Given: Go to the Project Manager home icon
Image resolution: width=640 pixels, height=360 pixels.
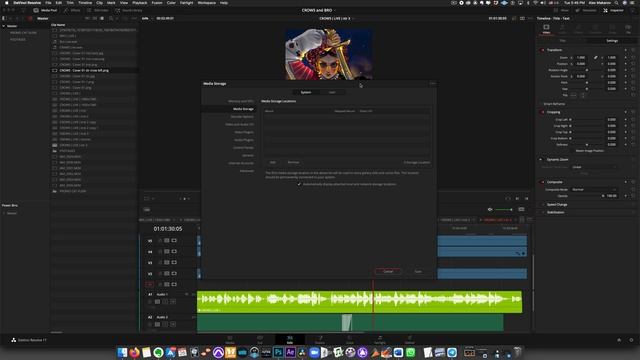Looking at the screenshot, I should 619,340.
